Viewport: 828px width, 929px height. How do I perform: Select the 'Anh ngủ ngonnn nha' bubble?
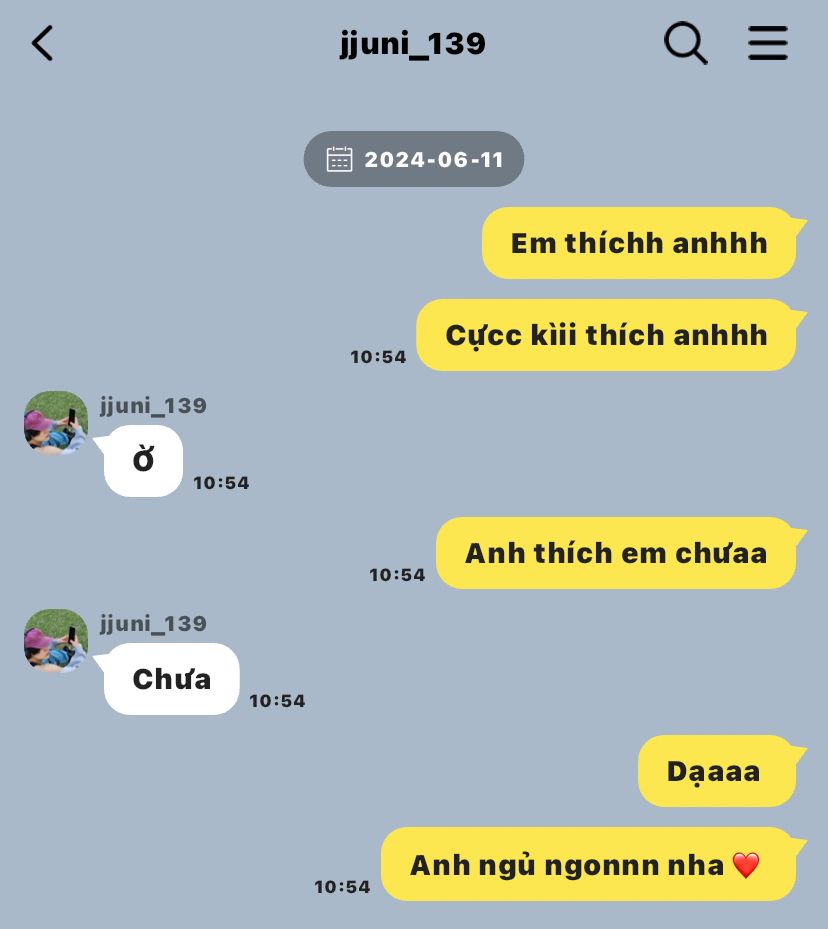tap(589, 864)
